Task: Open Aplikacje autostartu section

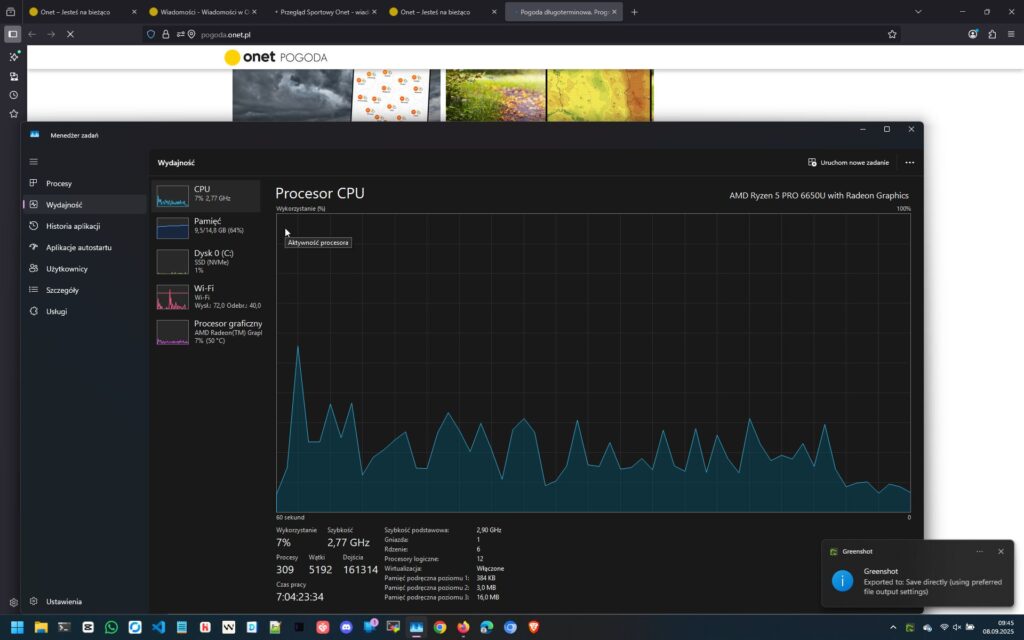Action: point(78,247)
